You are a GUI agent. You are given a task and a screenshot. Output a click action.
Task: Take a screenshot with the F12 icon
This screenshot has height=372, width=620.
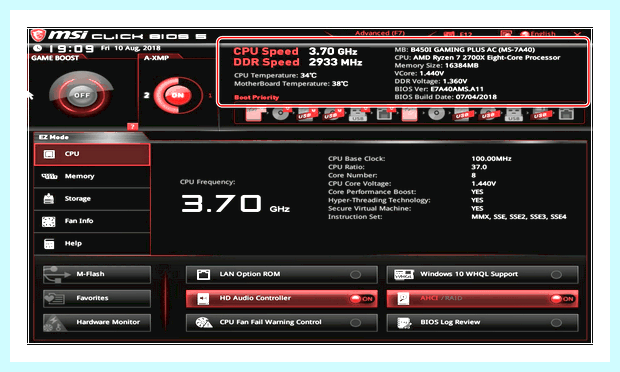(x=458, y=34)
